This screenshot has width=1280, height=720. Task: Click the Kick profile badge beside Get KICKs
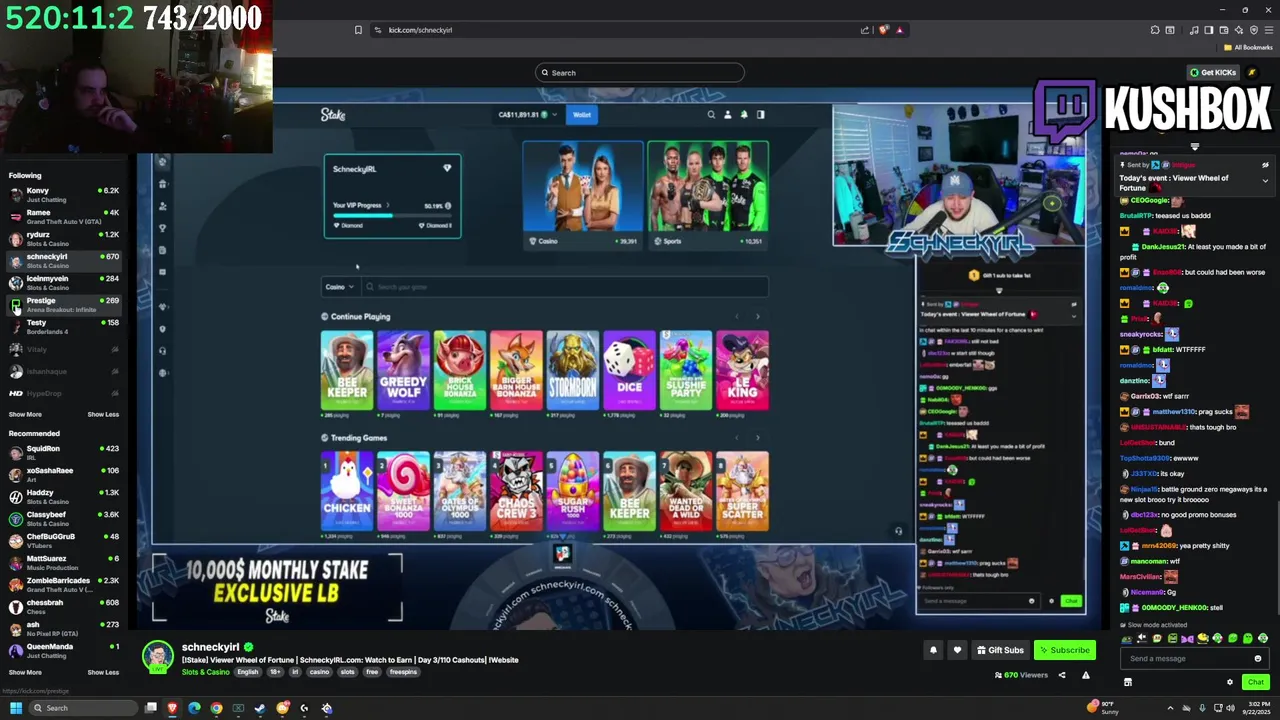click(1251, 72)
